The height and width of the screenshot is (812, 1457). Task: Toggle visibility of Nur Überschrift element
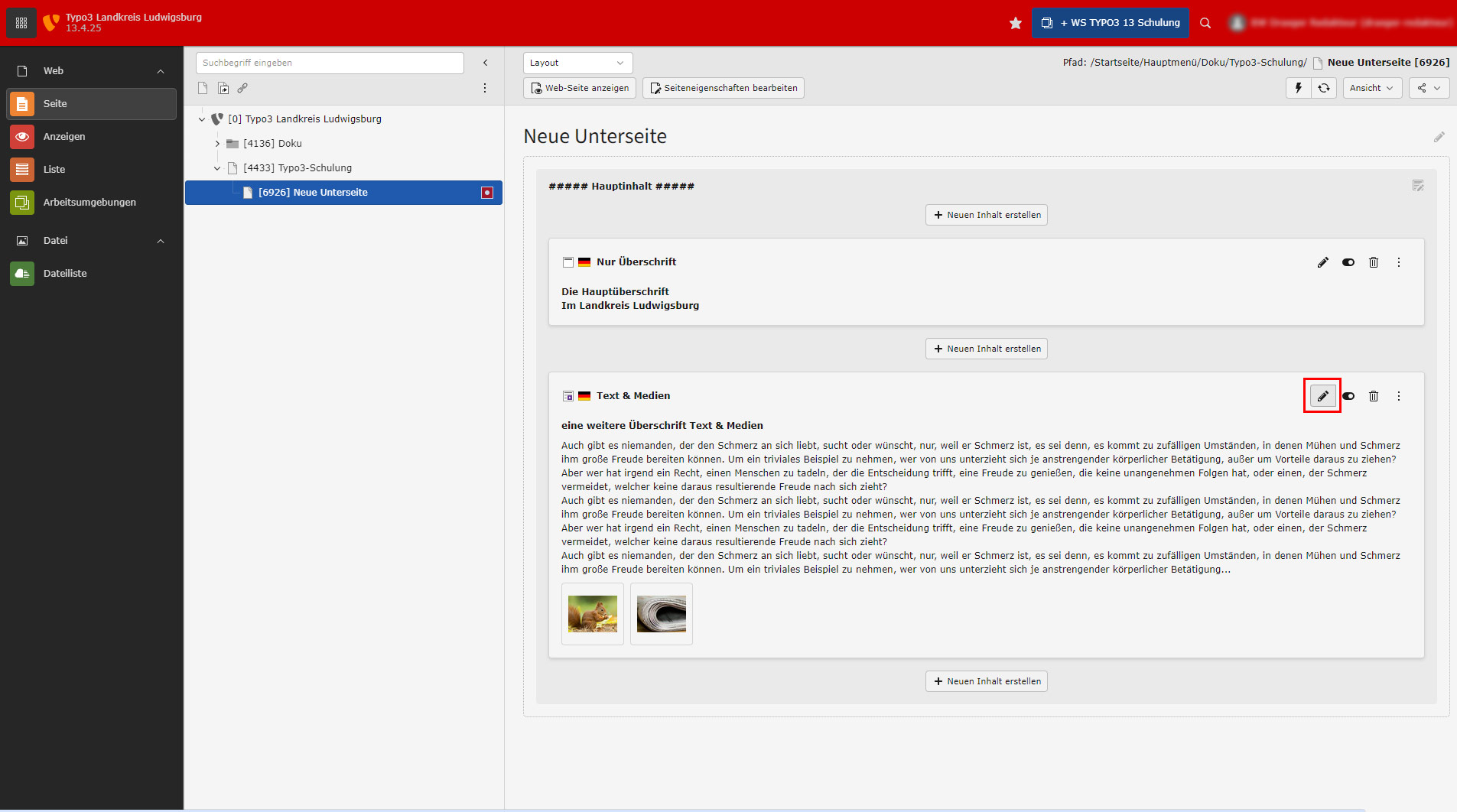pyautogui.click(x=1348, y=262)
